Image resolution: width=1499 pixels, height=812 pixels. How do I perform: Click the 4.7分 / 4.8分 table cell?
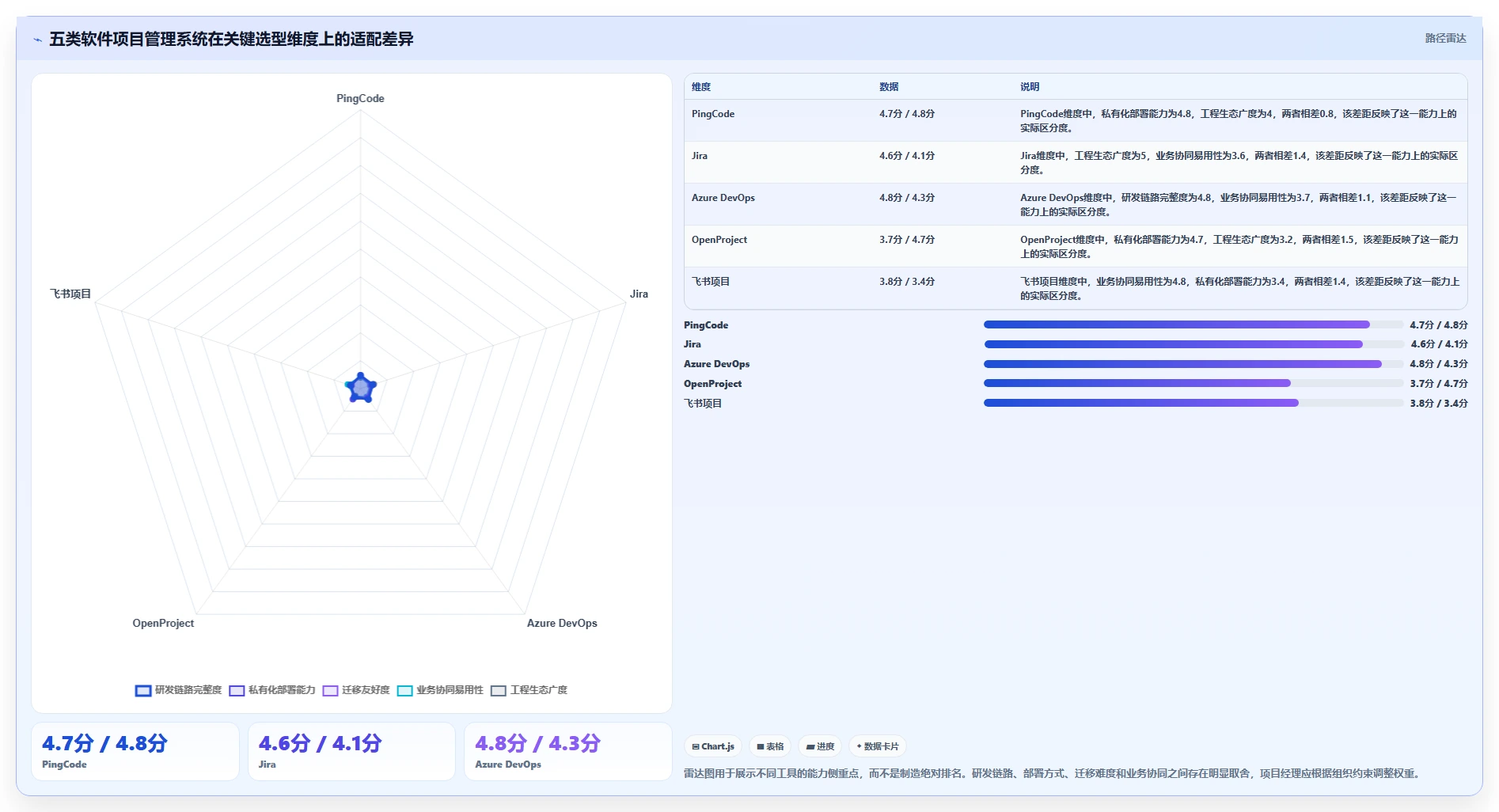[x=907, y=114]
